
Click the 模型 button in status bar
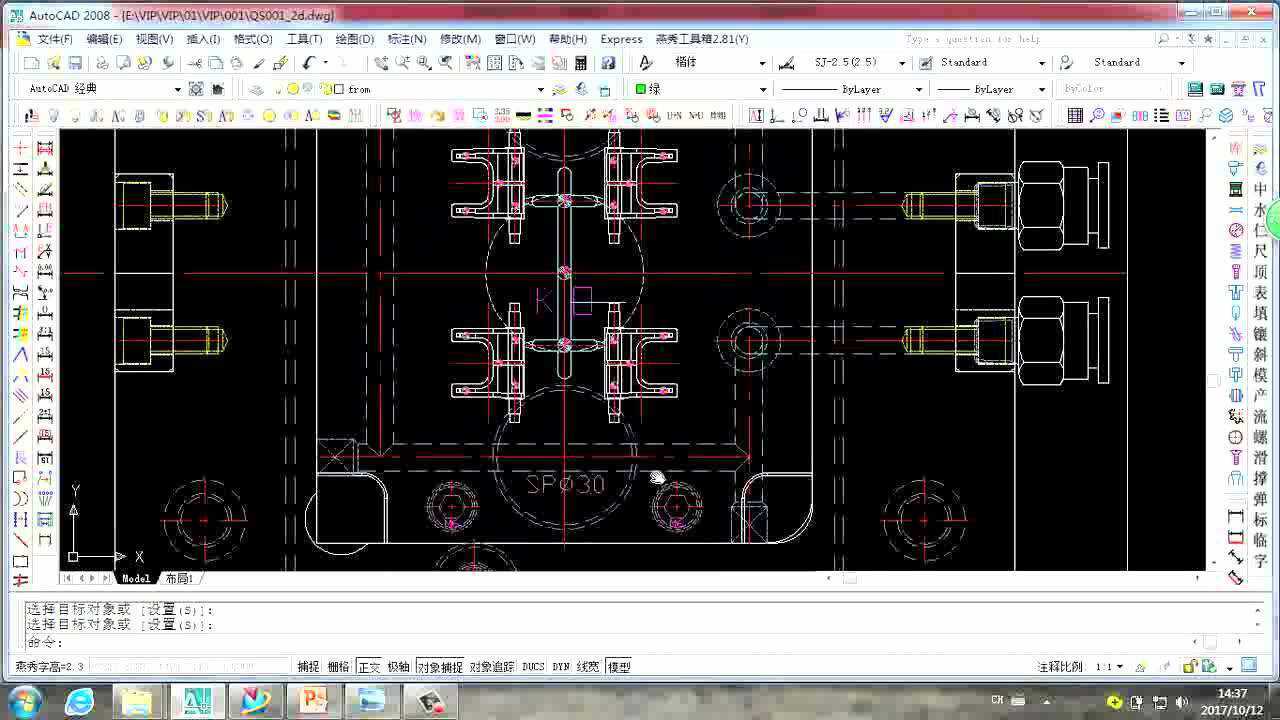coord(619,667)
